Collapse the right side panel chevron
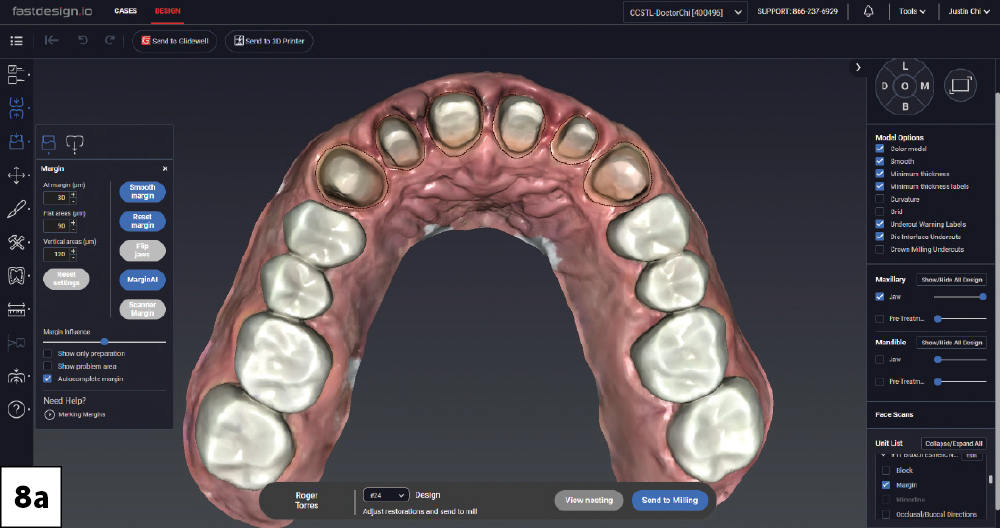The image size is (1000, 528). [x=858, y=67]
